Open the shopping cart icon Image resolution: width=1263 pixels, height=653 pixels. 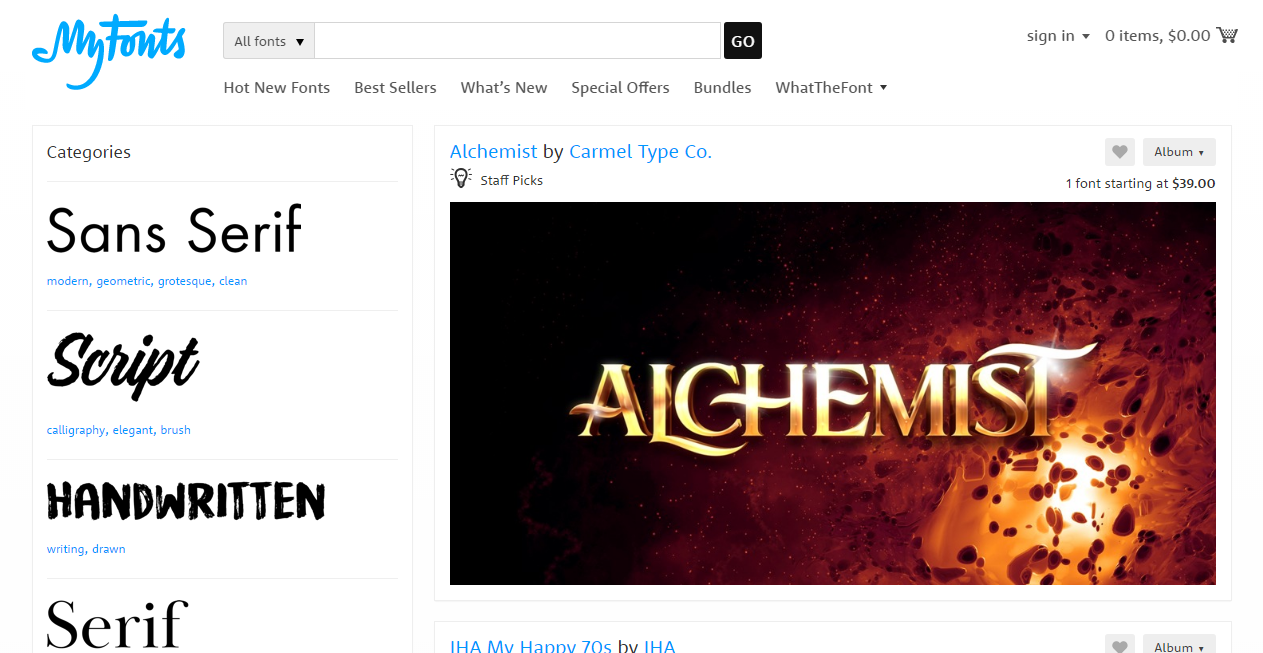click(x=1227, y=35)
